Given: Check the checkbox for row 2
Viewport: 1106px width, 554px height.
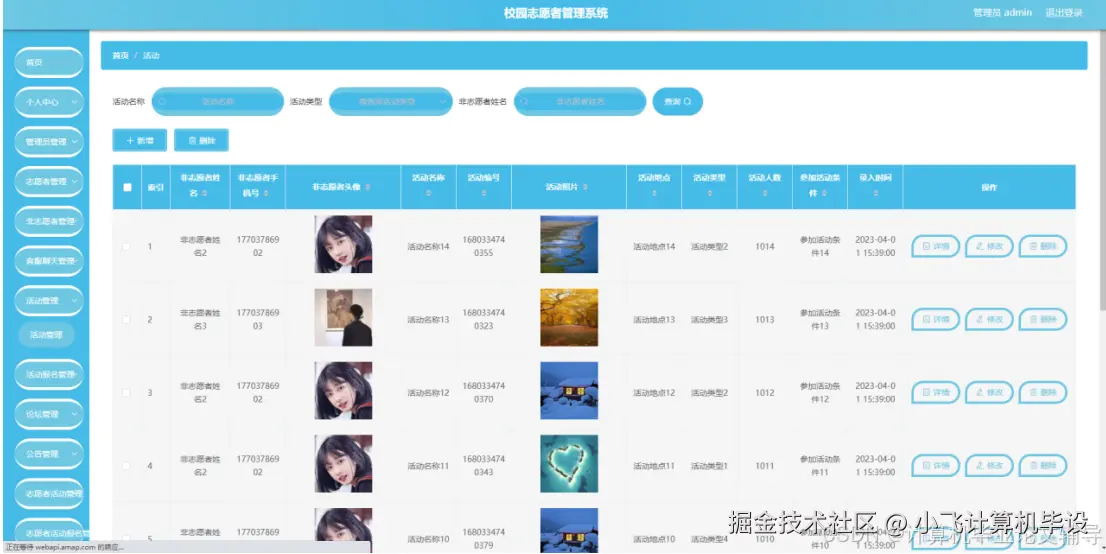Looking at the screenshot, I should (127, 320).
